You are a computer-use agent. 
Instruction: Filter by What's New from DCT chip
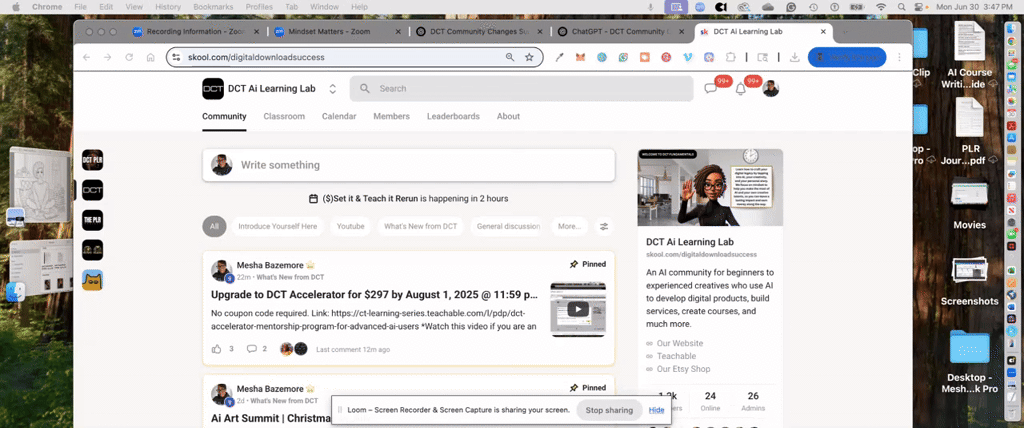coord(421,226)
